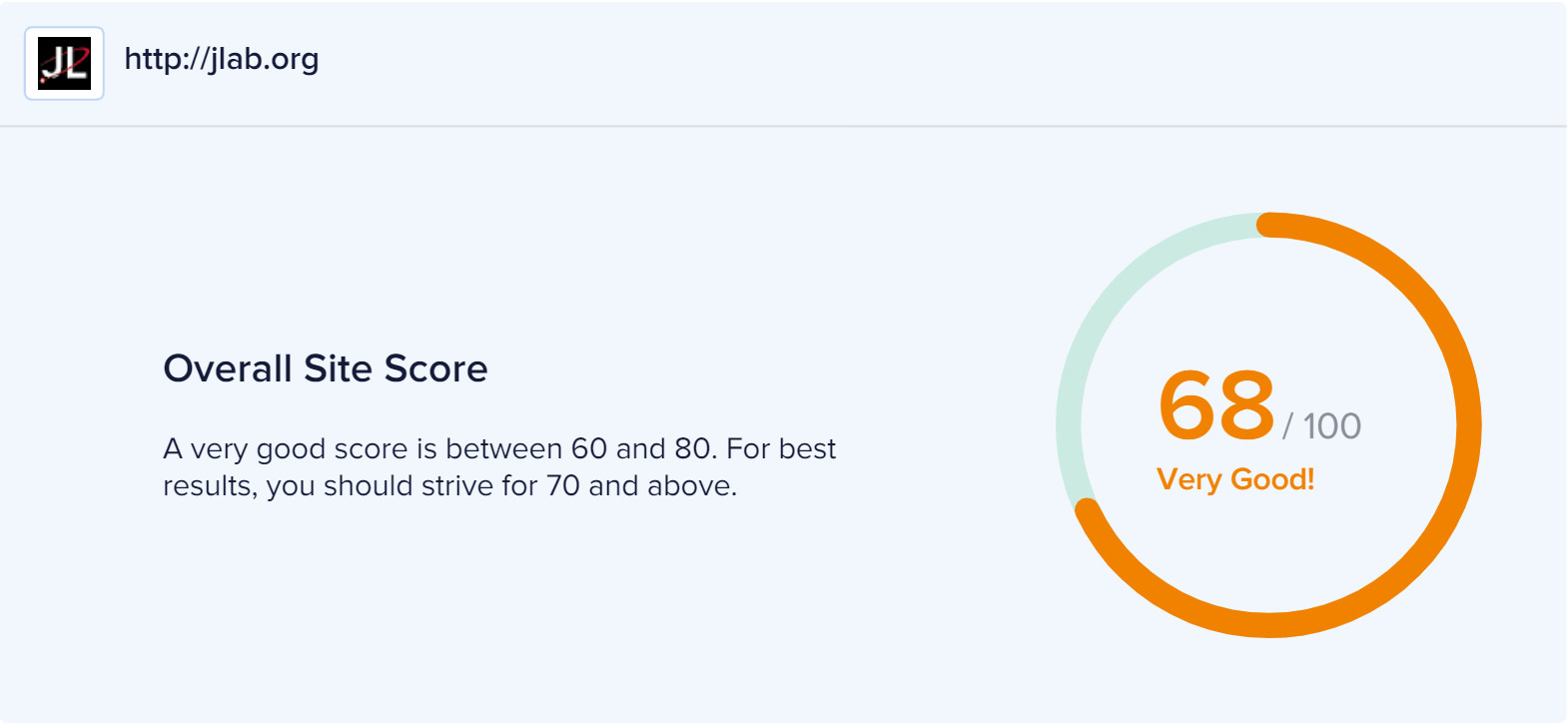Open the http://jlab.org URL link

point(222,59)
